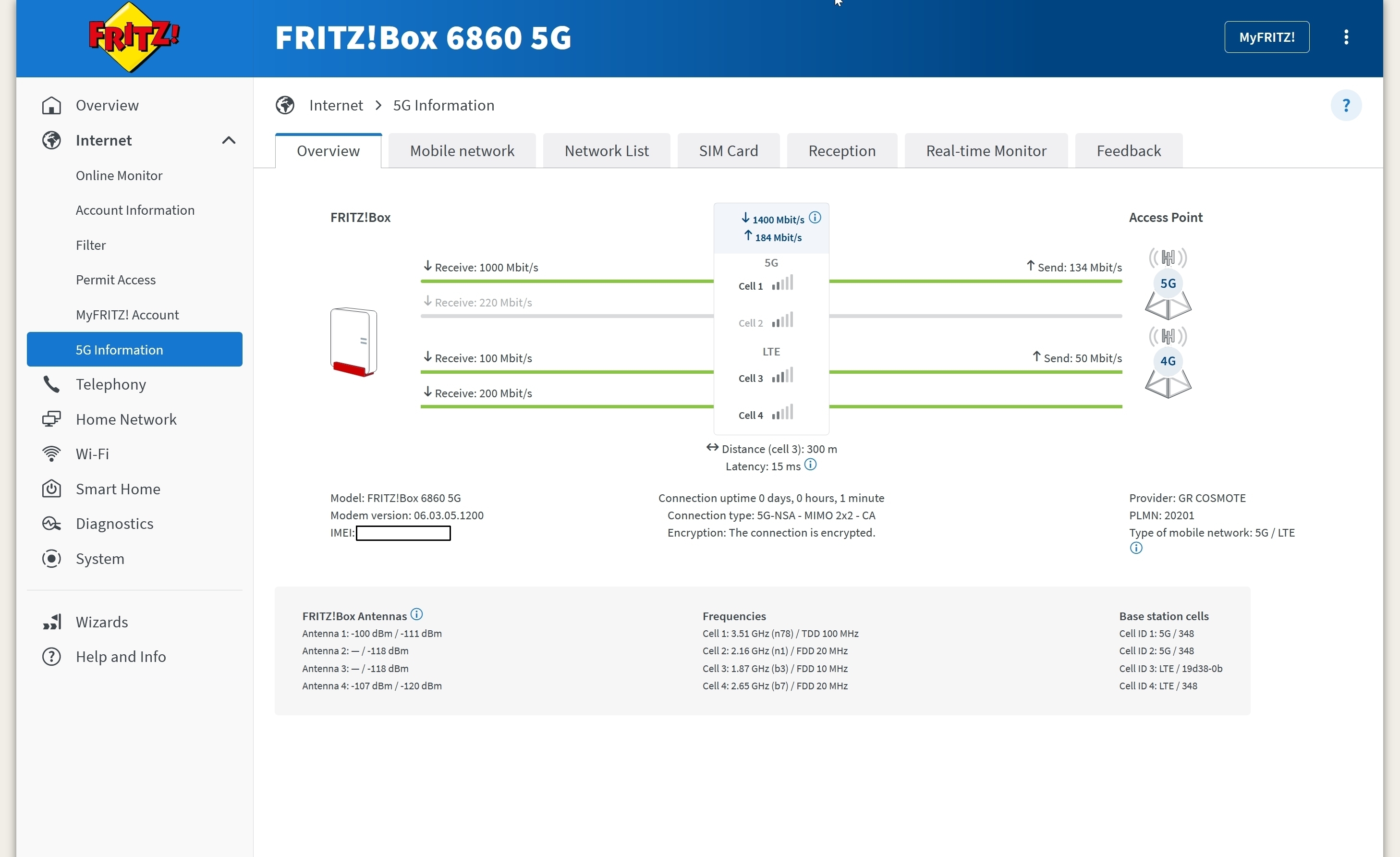Screen dimensions: 1400x857
Task: Collapse the Internet menu chevron
Action: 229,140
